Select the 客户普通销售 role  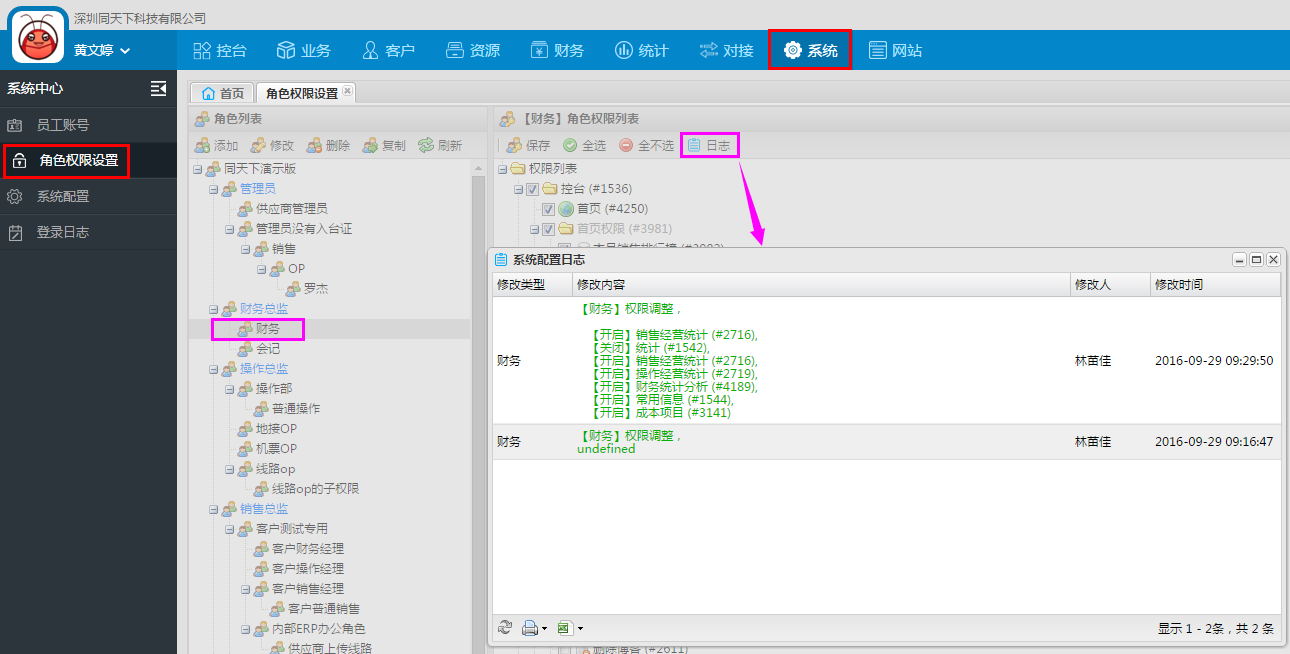[324, 609]
